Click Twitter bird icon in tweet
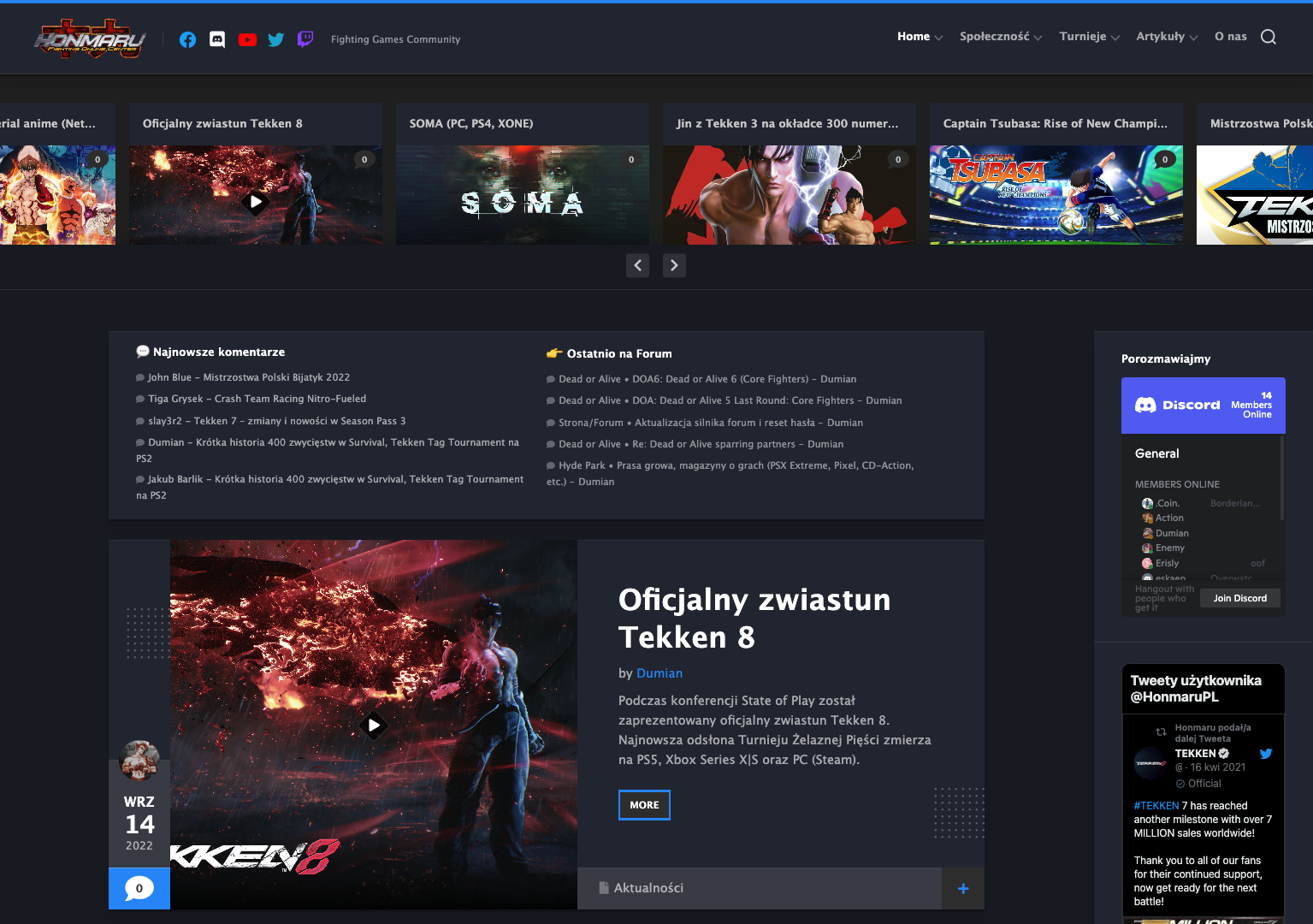This screenshot has height=924, width=1313. point(1266,754)
